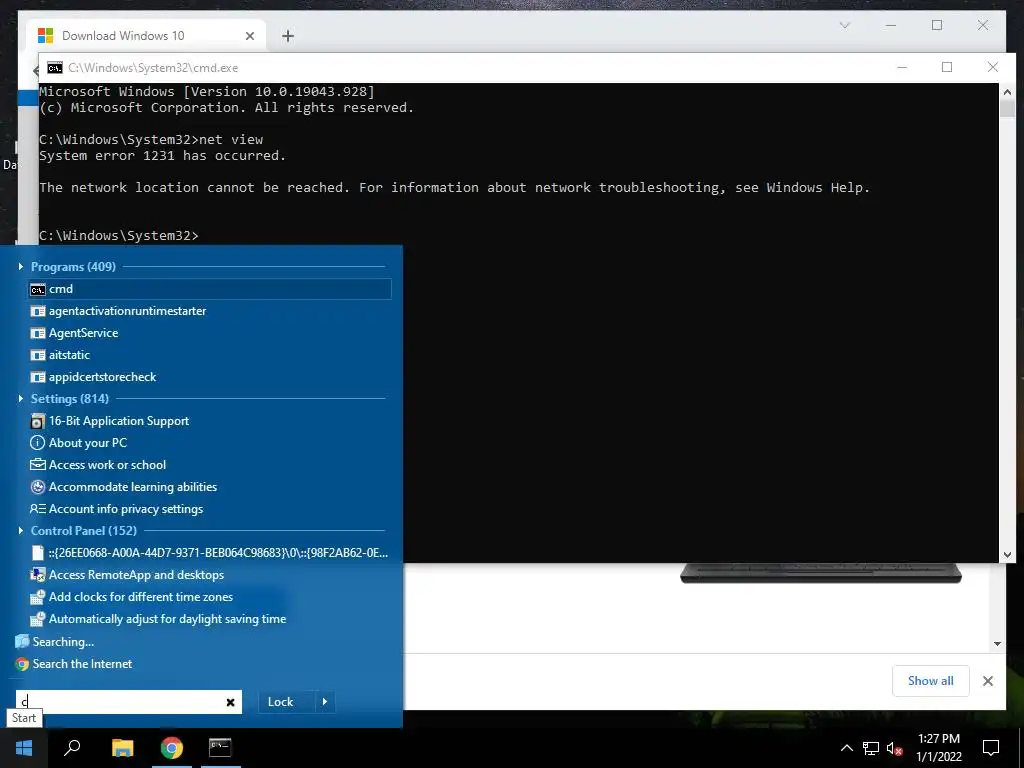Click the cmd window scroll up arrow
This screenshot has height=768, width=1024.
[x=1007, y=92]
